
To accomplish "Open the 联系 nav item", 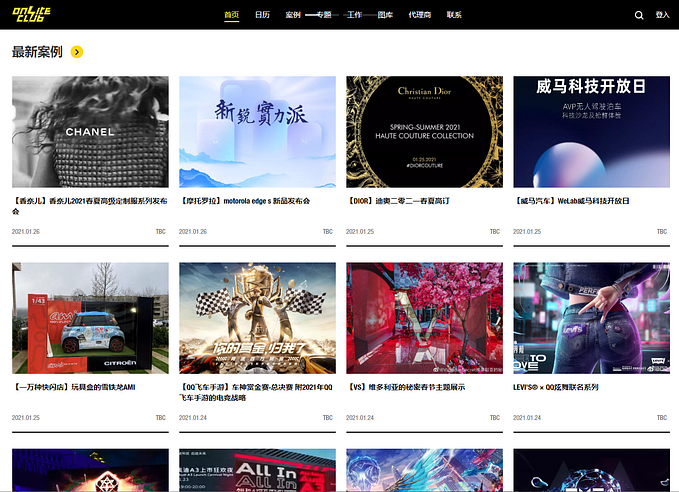I will (x=454, y=15).
